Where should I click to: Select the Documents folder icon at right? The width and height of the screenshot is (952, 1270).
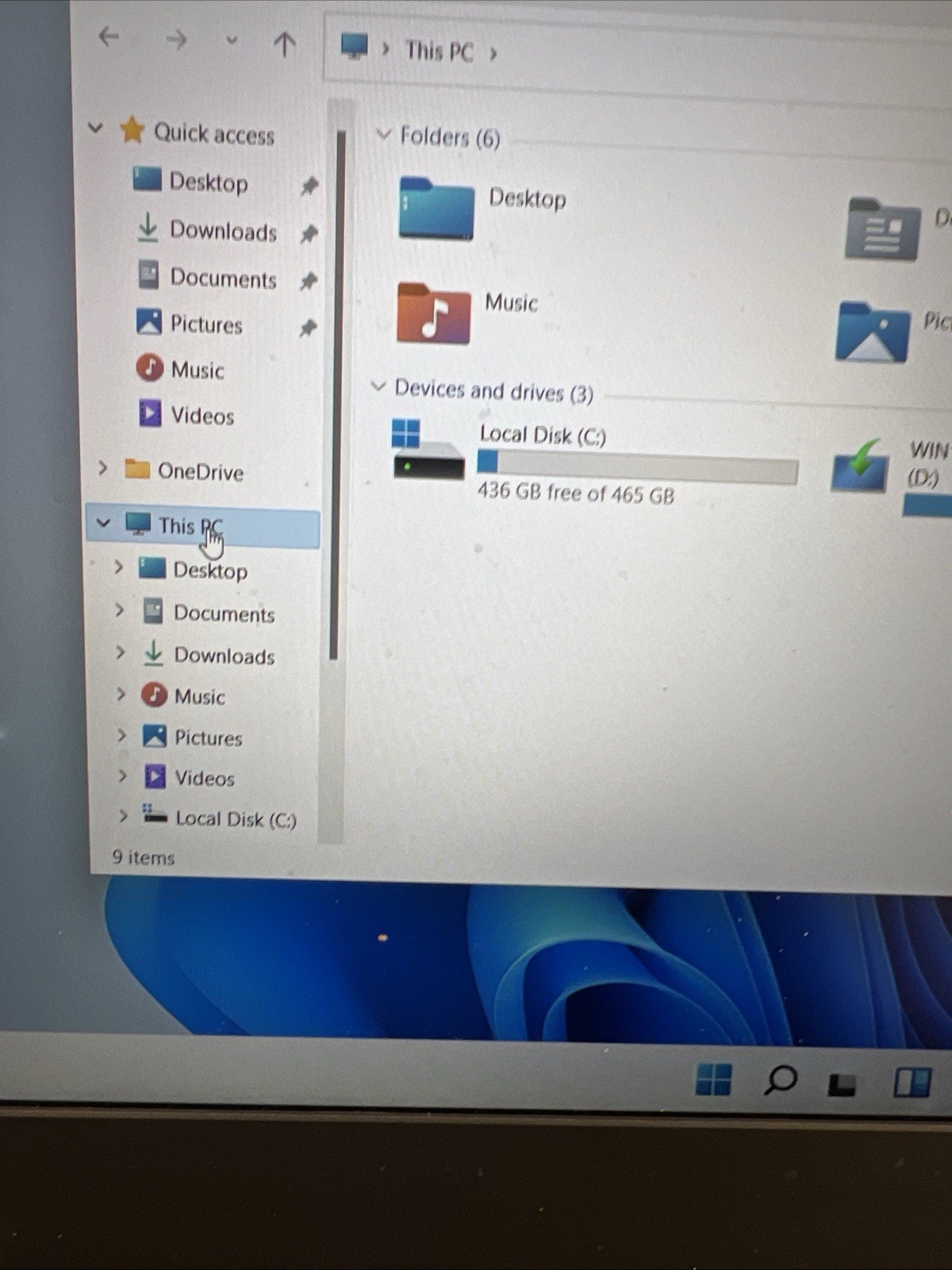(x=882, y=229)
